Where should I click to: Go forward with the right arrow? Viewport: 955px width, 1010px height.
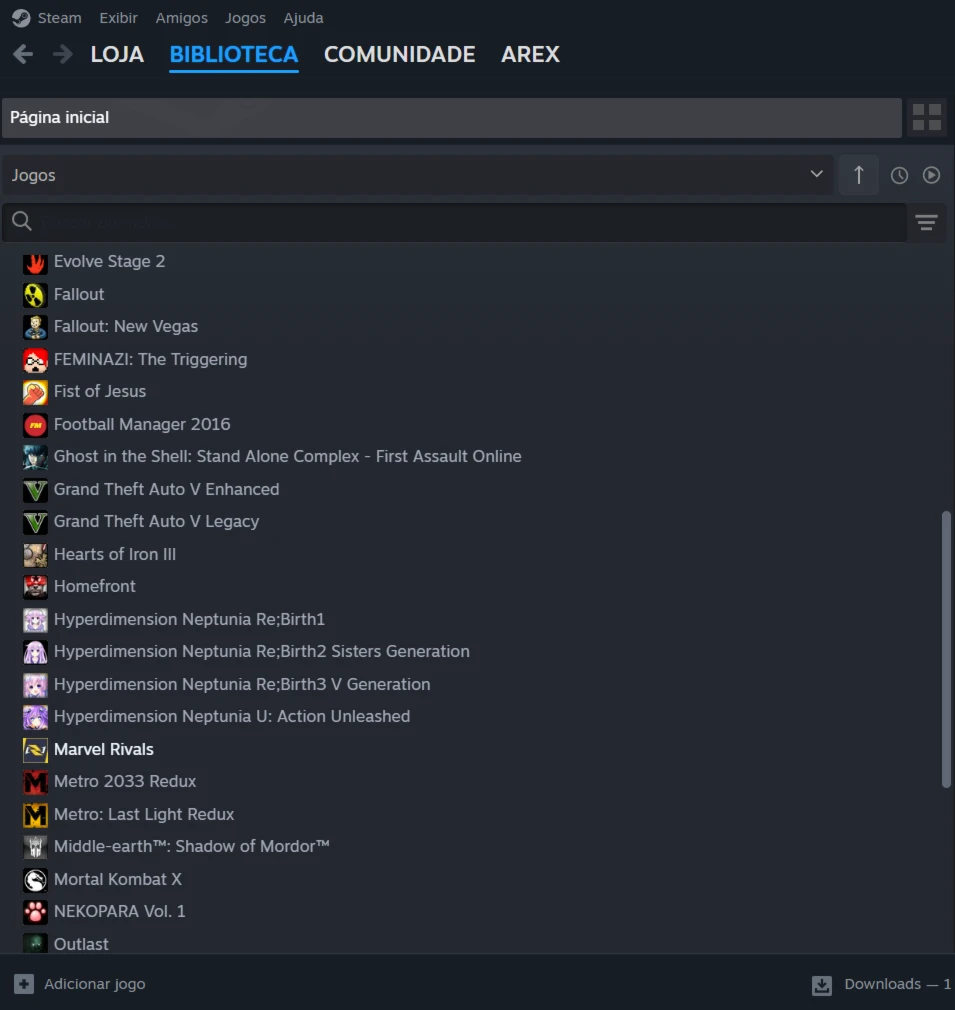click(x=62, y=54)
